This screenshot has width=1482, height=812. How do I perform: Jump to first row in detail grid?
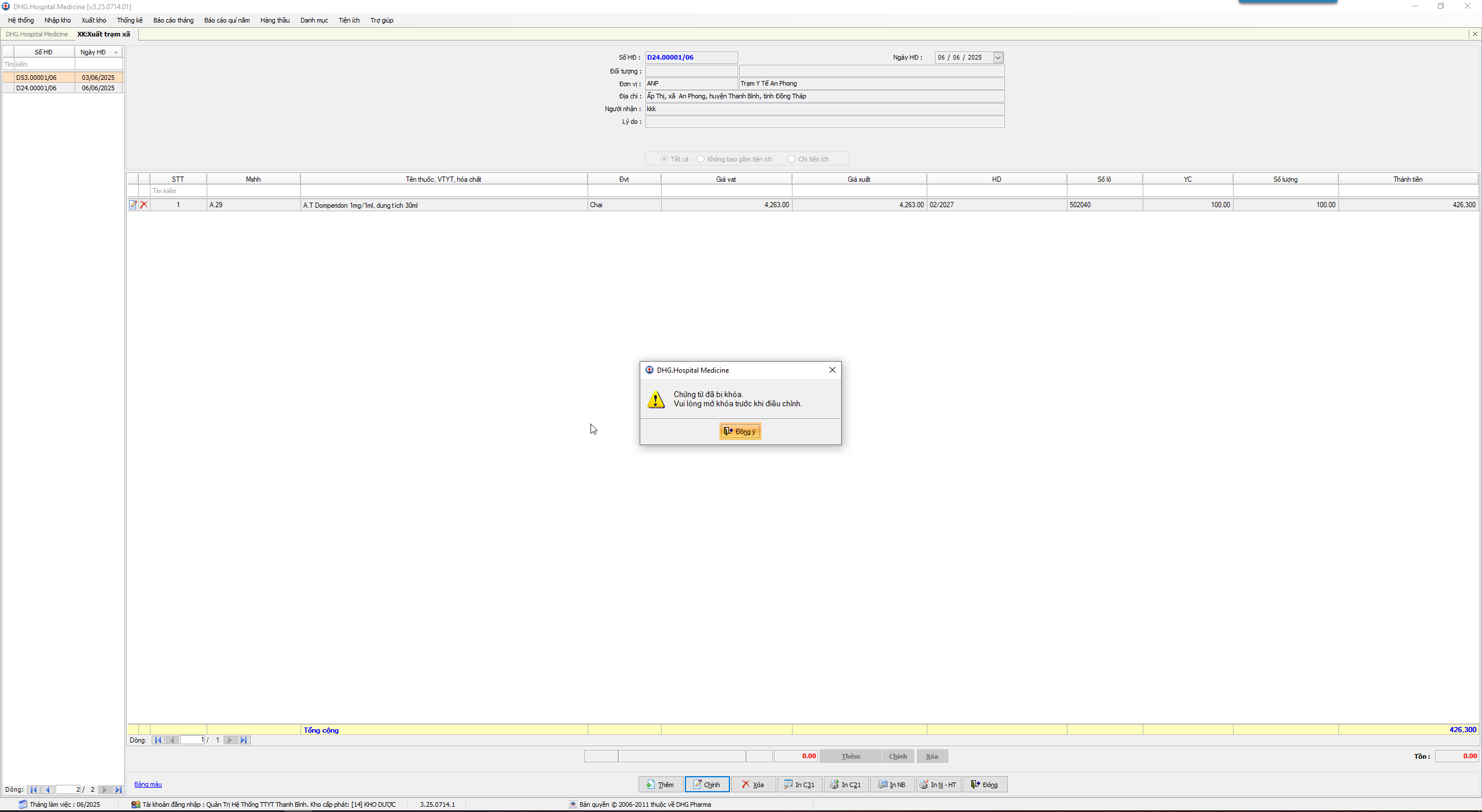pyautogui.click(x=157, y=740)
